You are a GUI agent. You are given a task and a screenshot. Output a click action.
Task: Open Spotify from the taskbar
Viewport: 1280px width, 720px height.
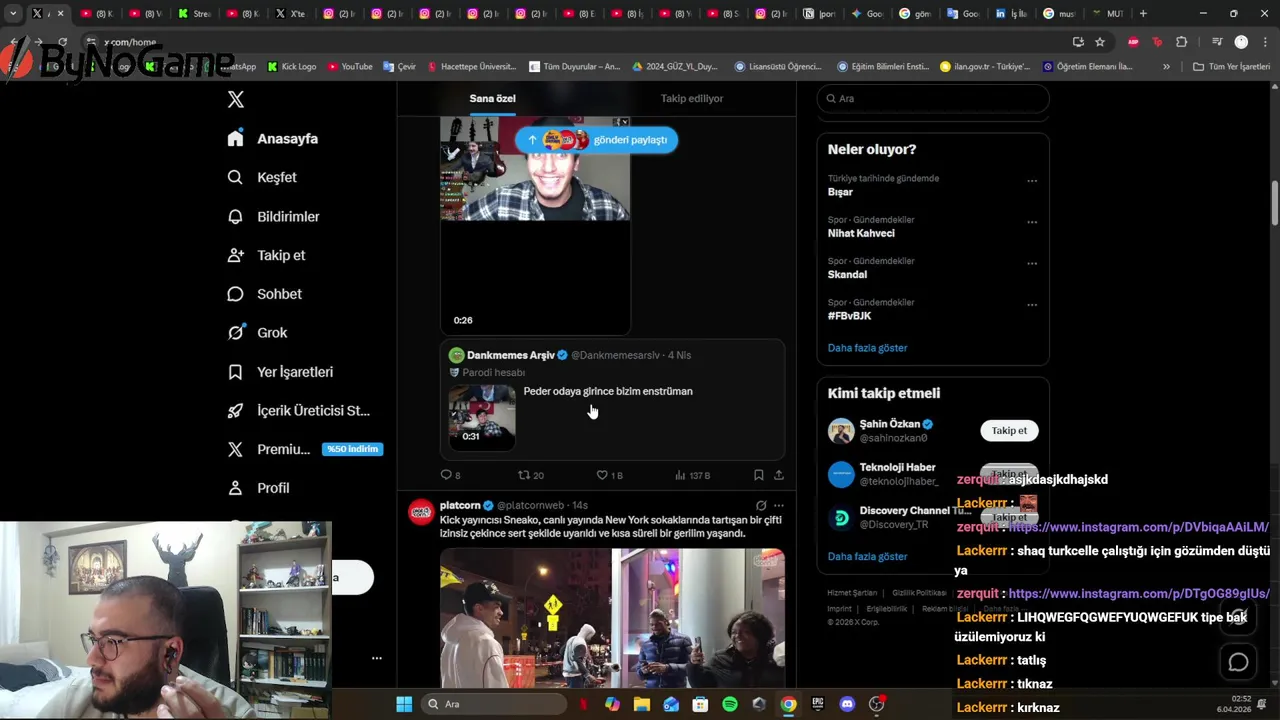730,704
